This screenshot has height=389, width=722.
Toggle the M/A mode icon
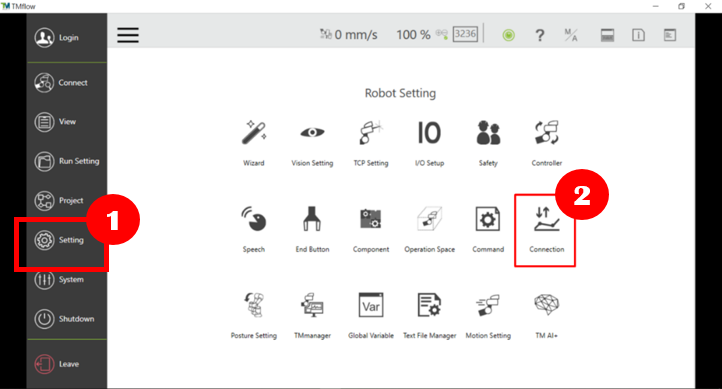571,35
